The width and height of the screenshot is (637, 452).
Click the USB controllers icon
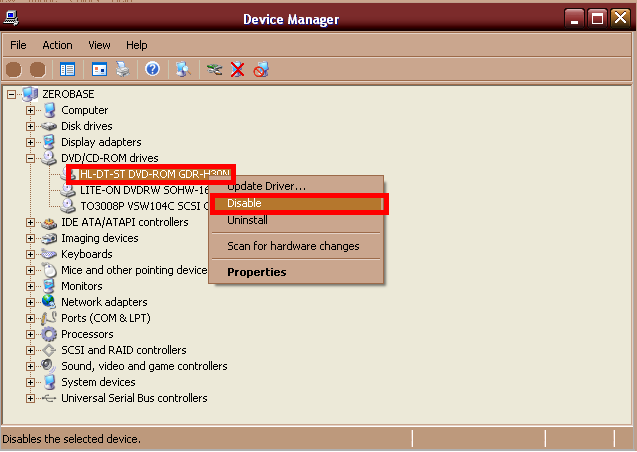(49, 398)
